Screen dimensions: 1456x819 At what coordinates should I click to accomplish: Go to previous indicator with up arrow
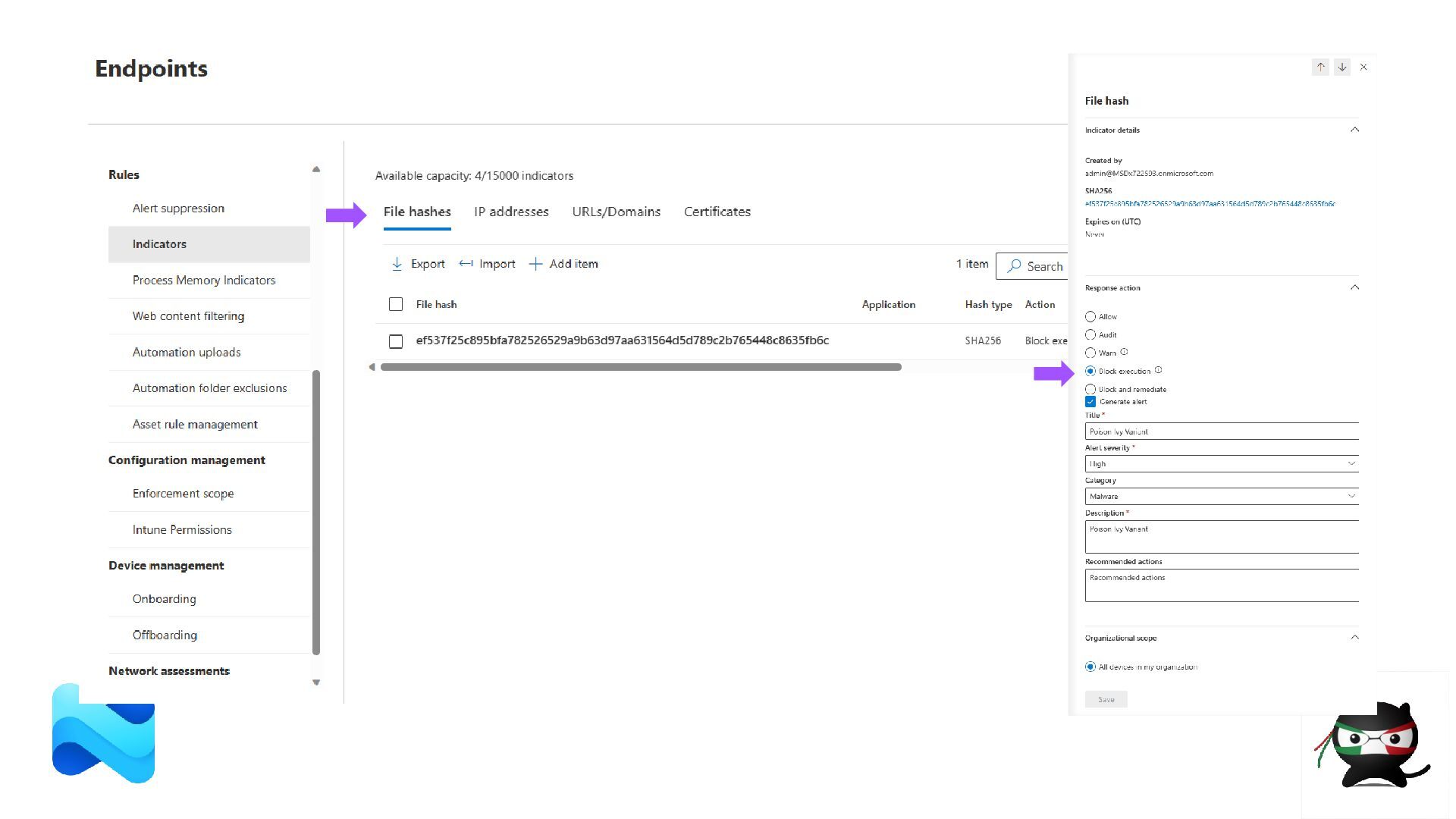click(x=1320, y=67)
